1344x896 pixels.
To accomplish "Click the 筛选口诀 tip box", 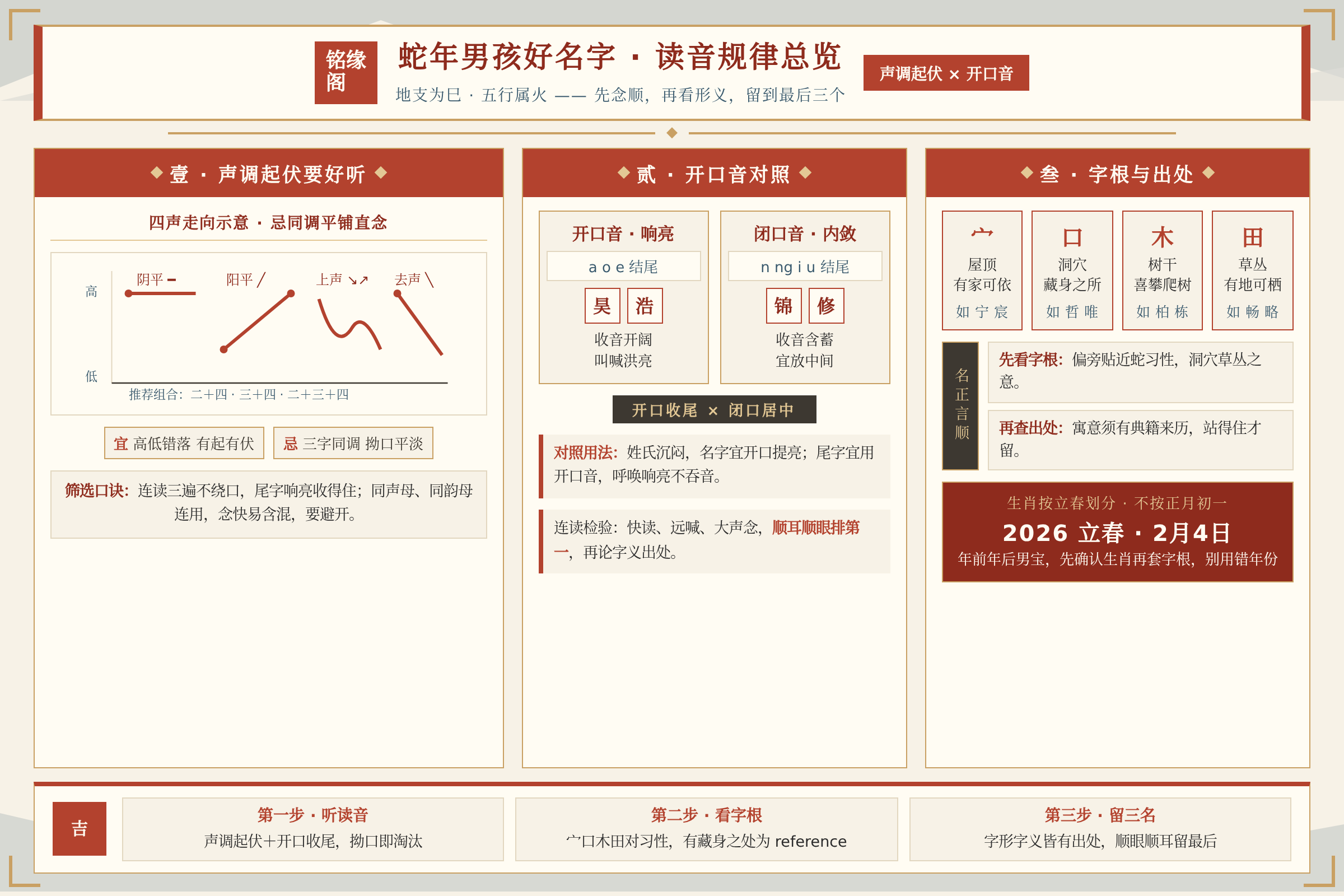I will pos(269,504).
